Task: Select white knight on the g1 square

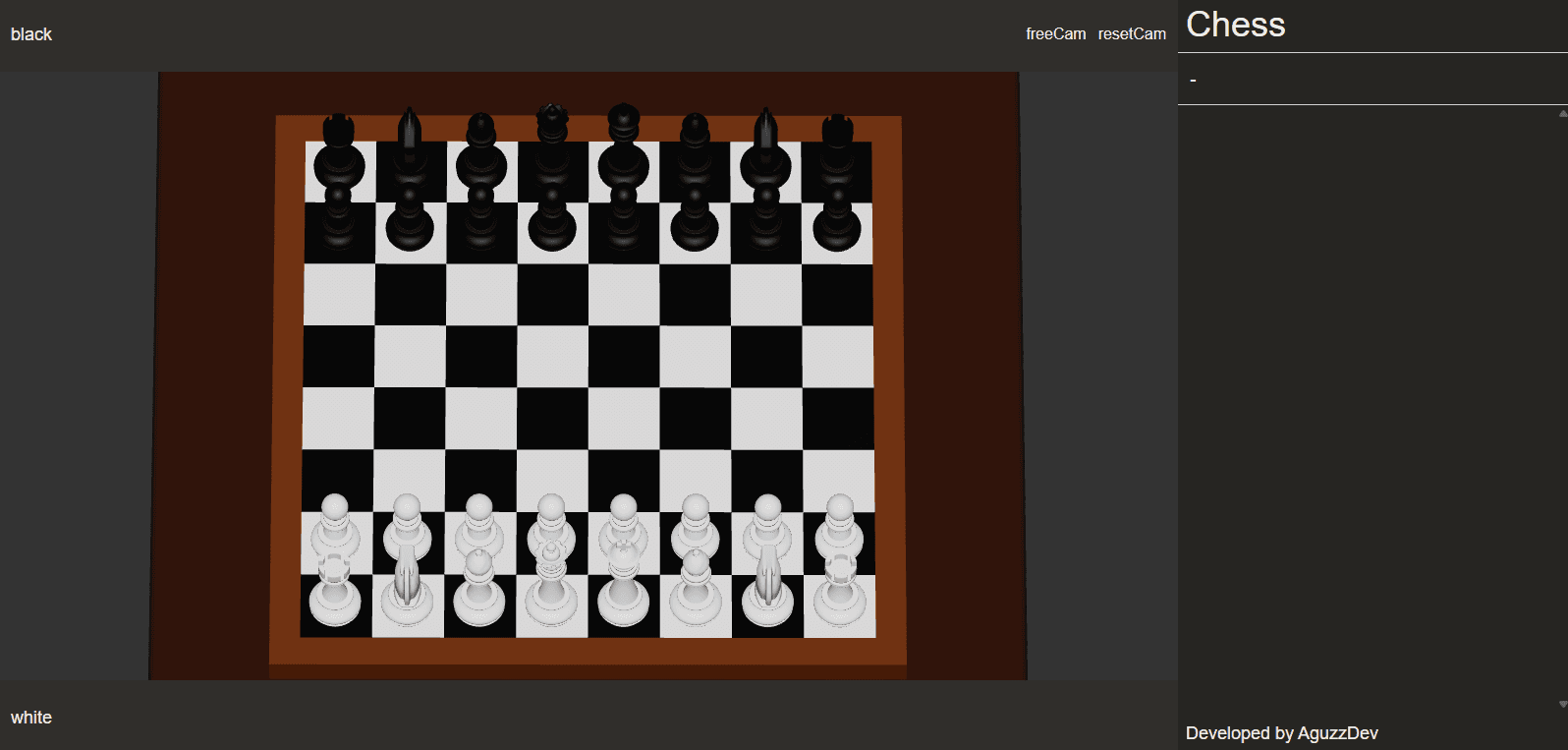Action: (x=767, y=593)
